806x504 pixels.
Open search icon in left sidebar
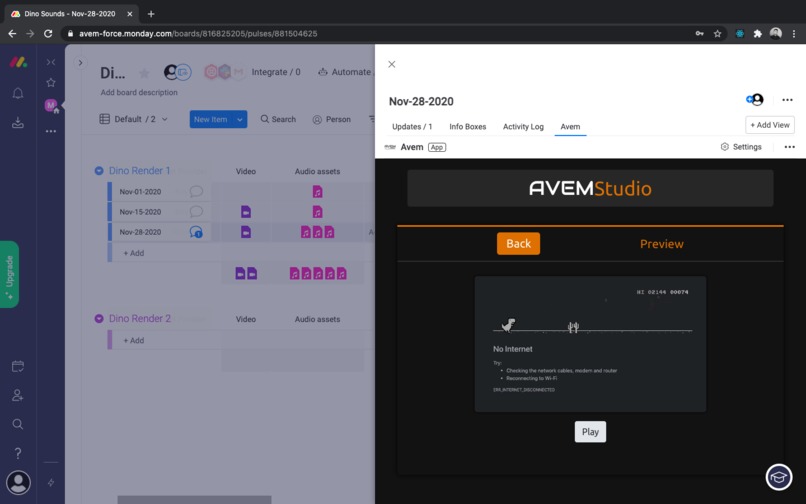click(x=18, y=424)
